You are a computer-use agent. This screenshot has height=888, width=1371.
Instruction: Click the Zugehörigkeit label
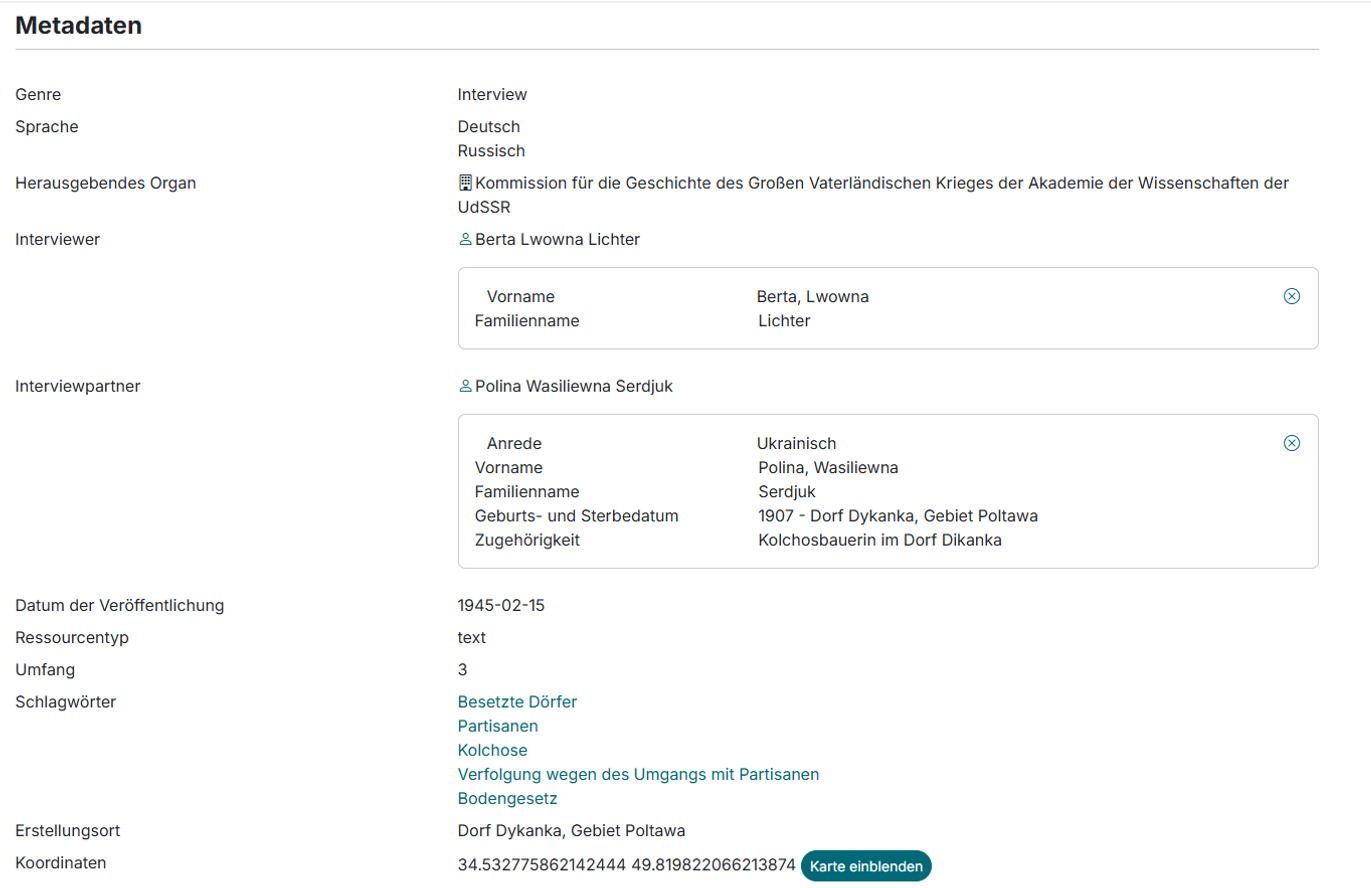(x=527, y=540)
